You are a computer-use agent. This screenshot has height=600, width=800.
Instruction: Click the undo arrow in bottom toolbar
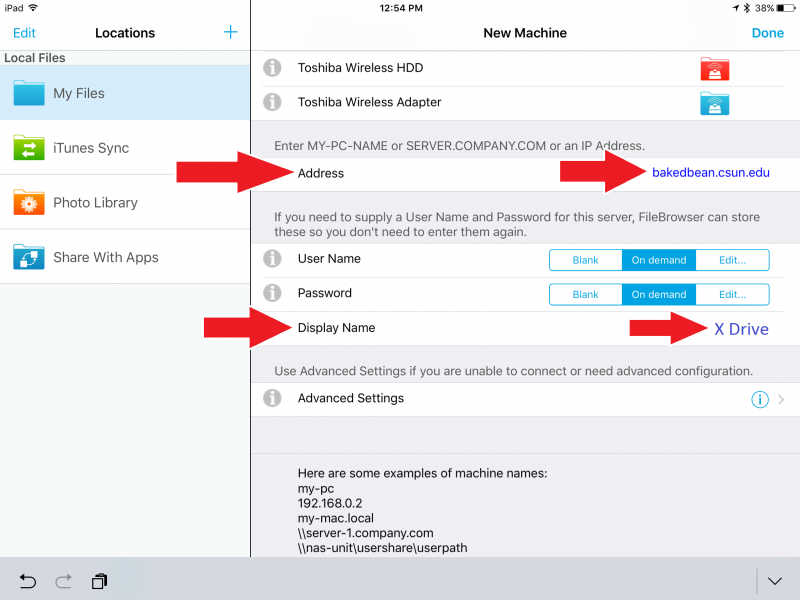tap(27, 581)
